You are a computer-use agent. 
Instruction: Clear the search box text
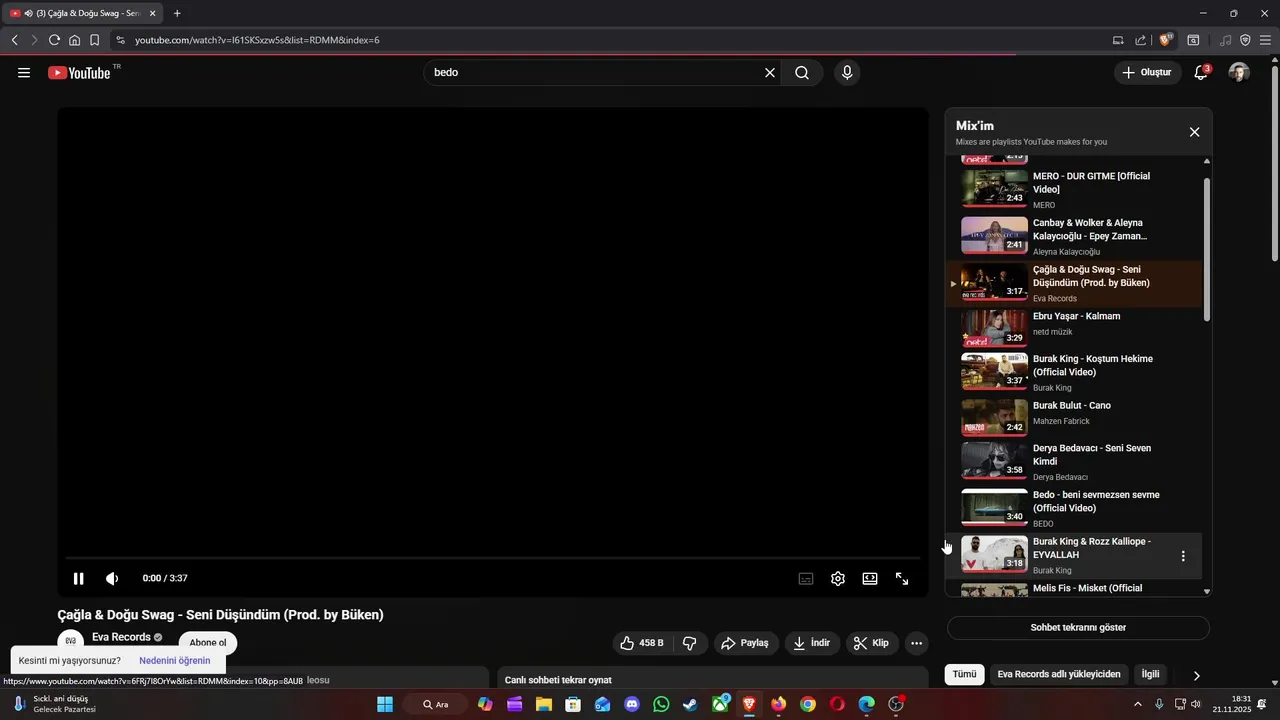pyautogui.click(x=770, y=73)
